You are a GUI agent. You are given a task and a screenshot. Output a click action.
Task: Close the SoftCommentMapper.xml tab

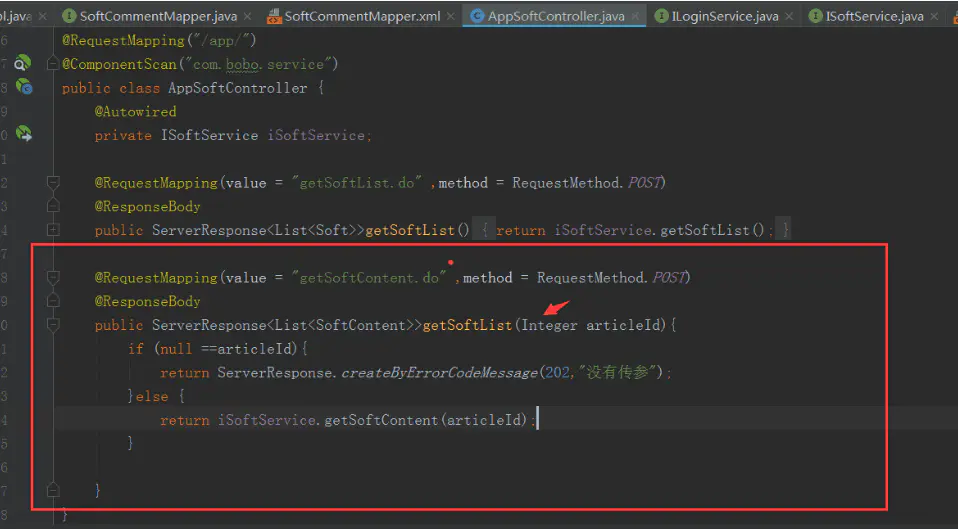(450, 16)
